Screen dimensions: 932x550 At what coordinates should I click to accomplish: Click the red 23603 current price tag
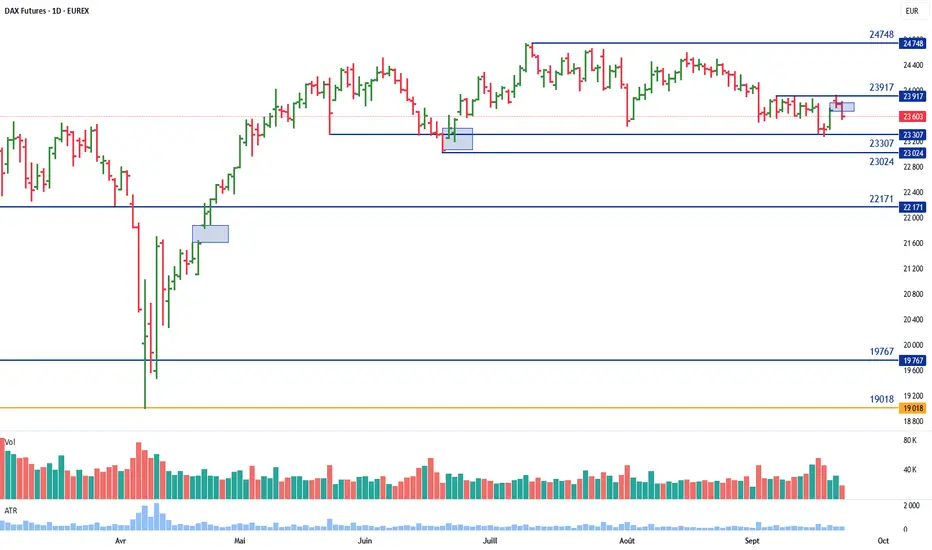pyautogui.click(x=912, y=117)
